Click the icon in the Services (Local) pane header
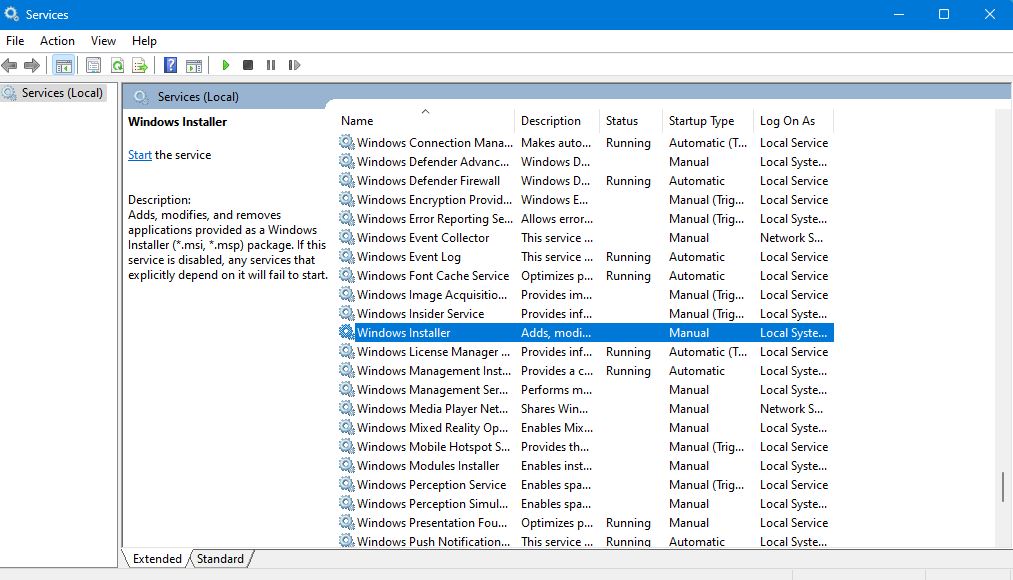 141,97
